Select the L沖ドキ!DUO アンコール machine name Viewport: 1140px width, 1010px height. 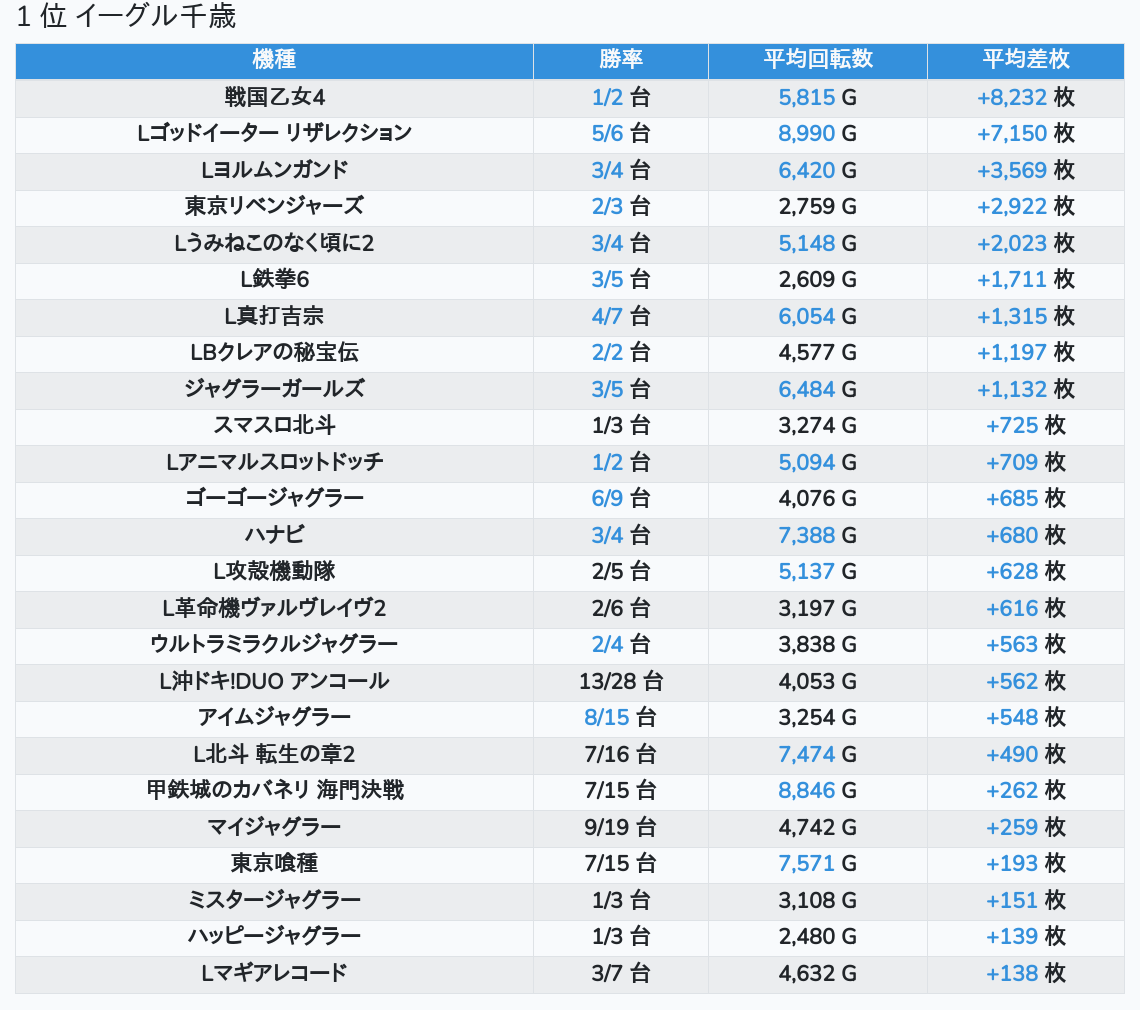pos(274,681)
